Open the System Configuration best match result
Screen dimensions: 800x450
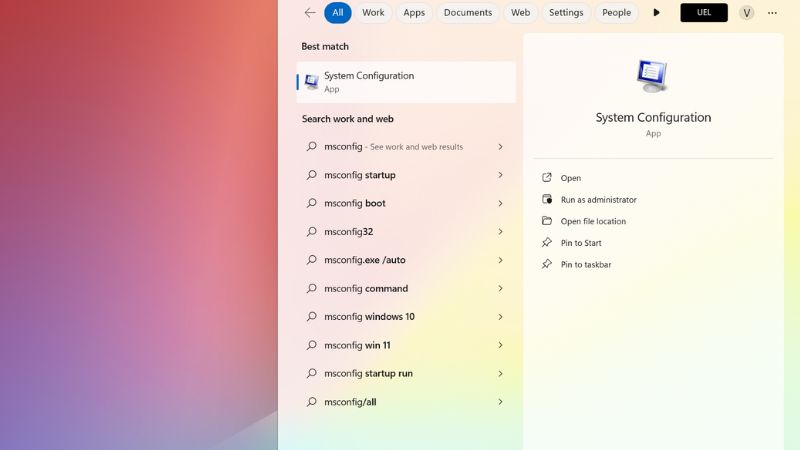pyautogui.click(x=406, y=82)
